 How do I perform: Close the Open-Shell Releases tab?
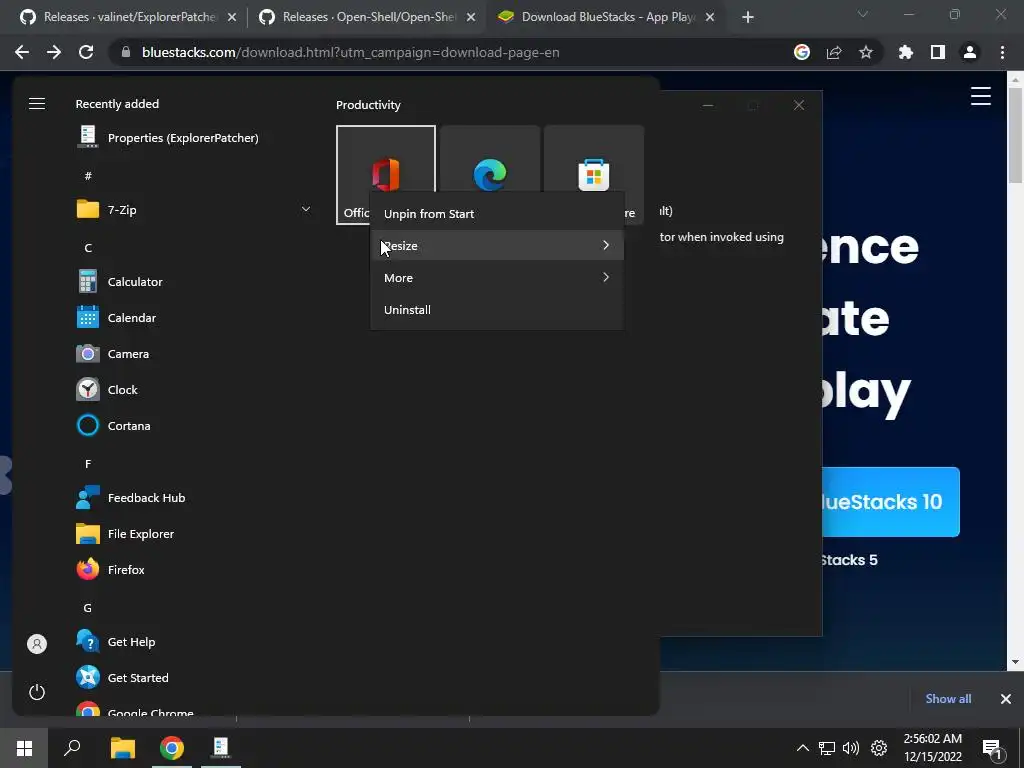click(x=471, y=18)
